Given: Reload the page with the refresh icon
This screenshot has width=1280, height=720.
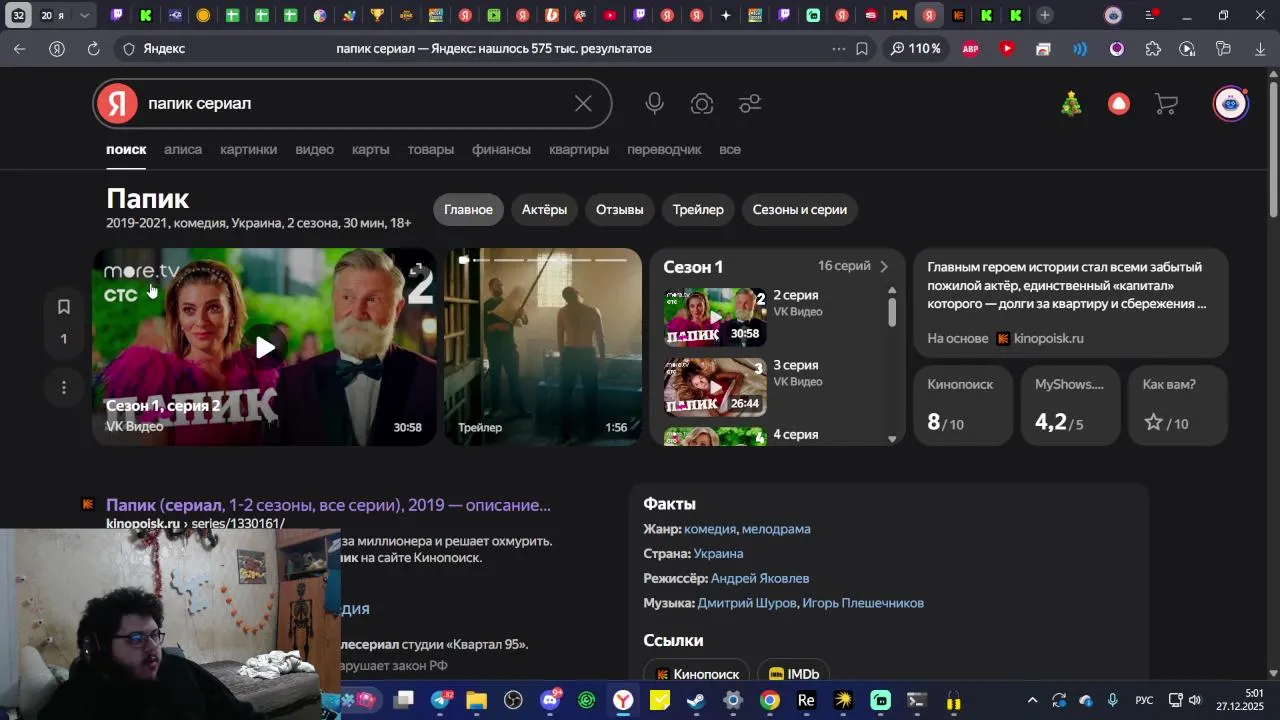Looking at the screenshot, I should click(x=93, y=48).
